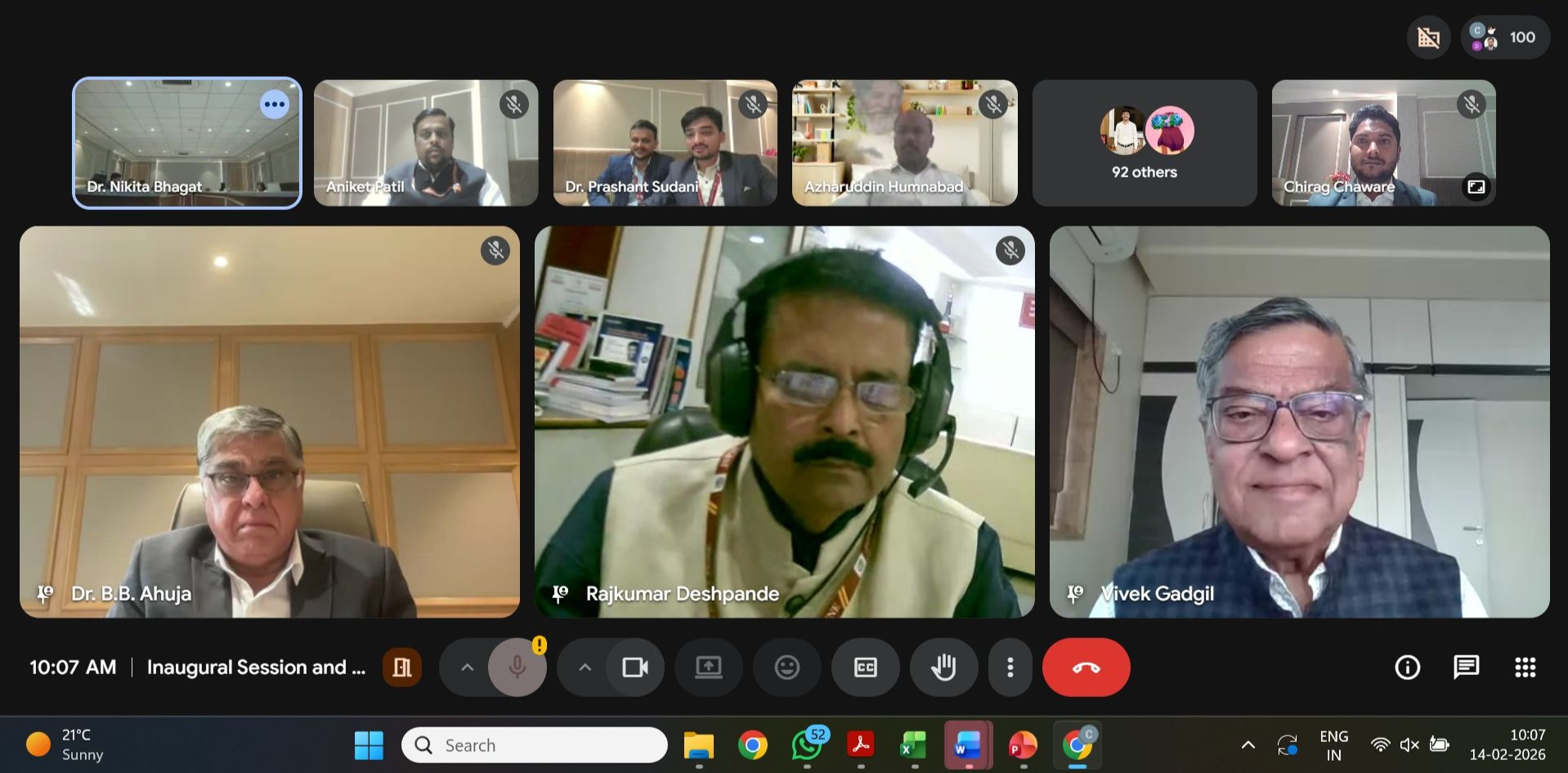Expand audio settings chevron beside microphone
Viewport: 1568px width, 773px height.
[467, 668]
